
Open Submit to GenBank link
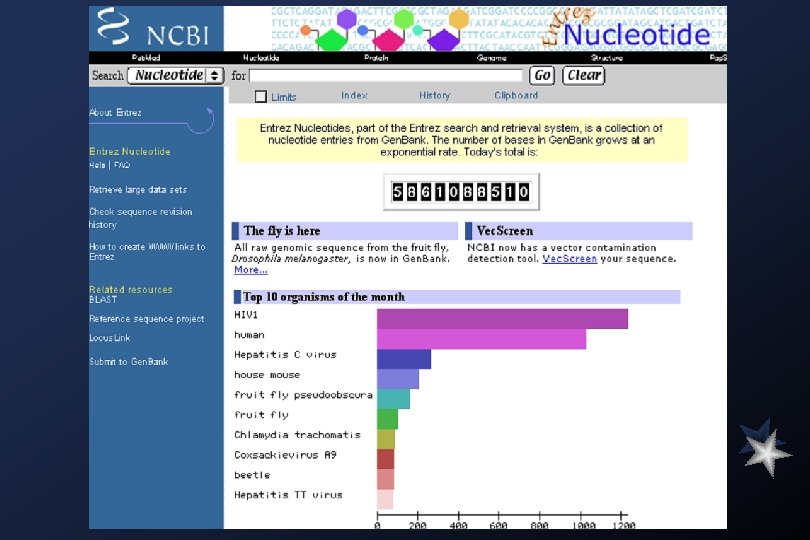point(129,362)
